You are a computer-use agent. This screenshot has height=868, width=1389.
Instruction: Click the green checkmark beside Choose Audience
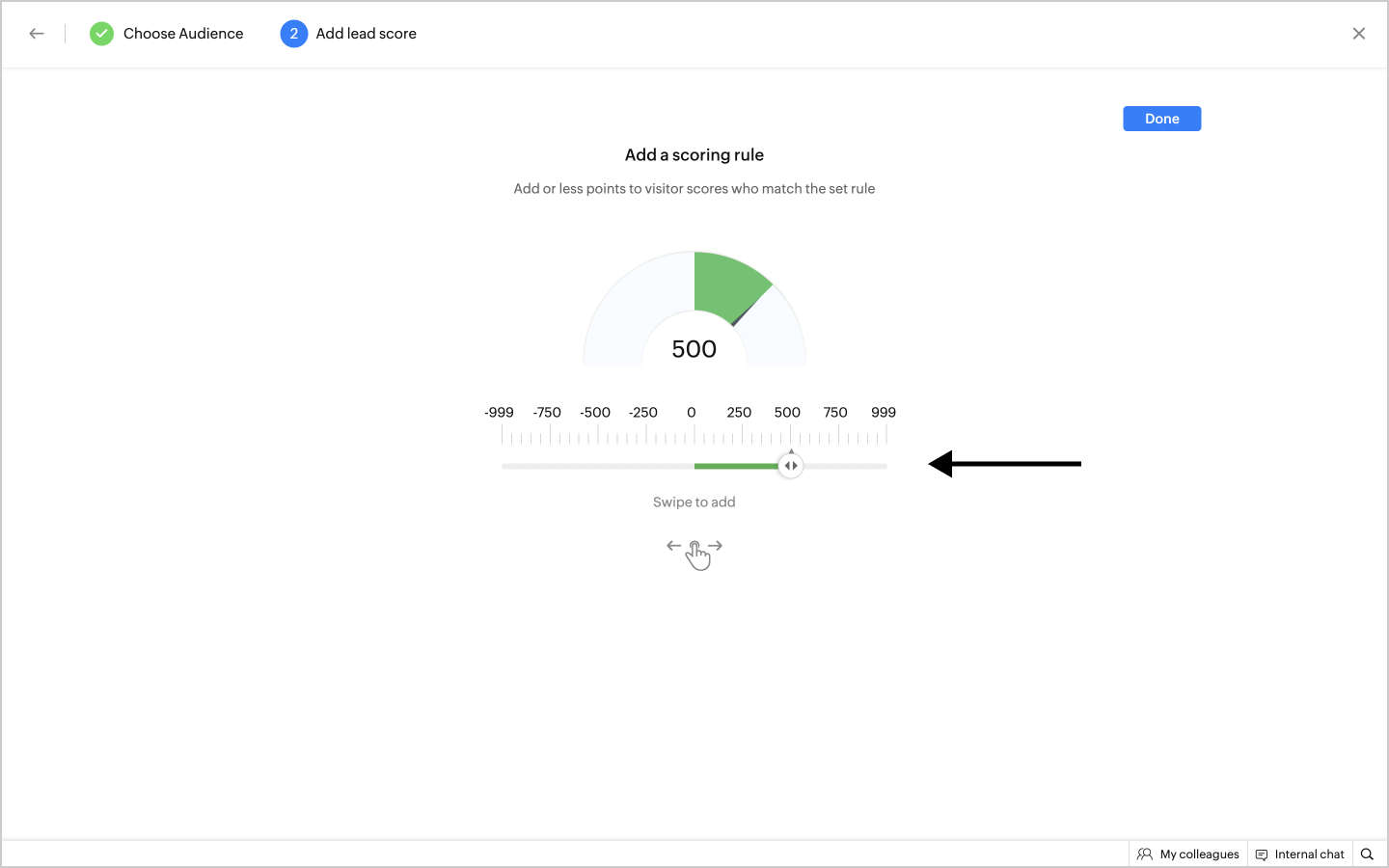[101, 34]
